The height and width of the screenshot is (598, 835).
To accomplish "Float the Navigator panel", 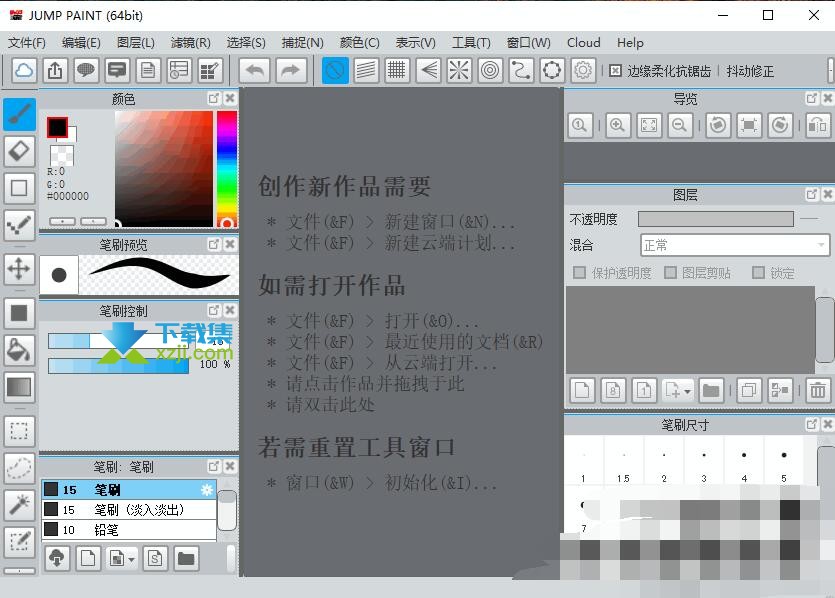I will (x=812, y=98).
